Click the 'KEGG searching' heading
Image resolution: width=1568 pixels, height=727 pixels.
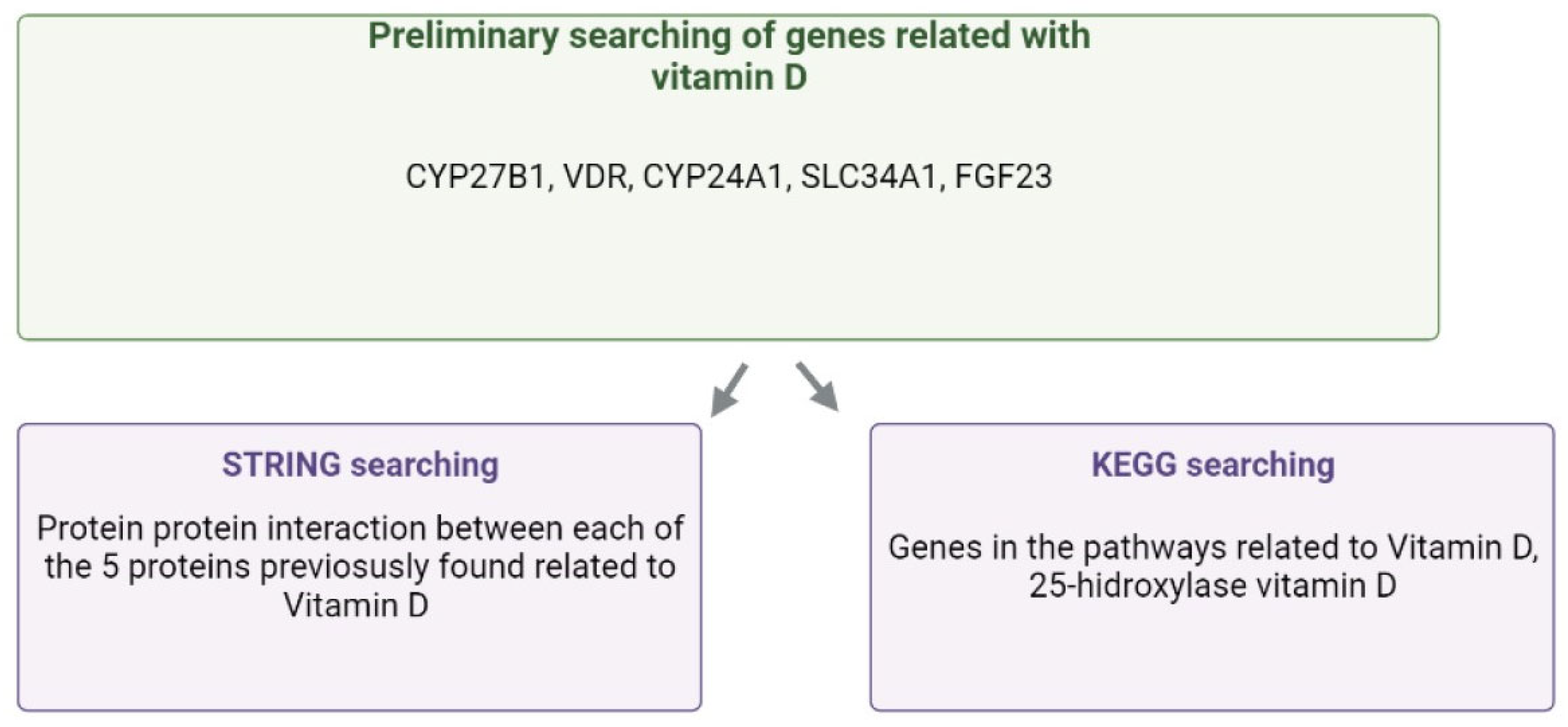[x=1213, y=465]
